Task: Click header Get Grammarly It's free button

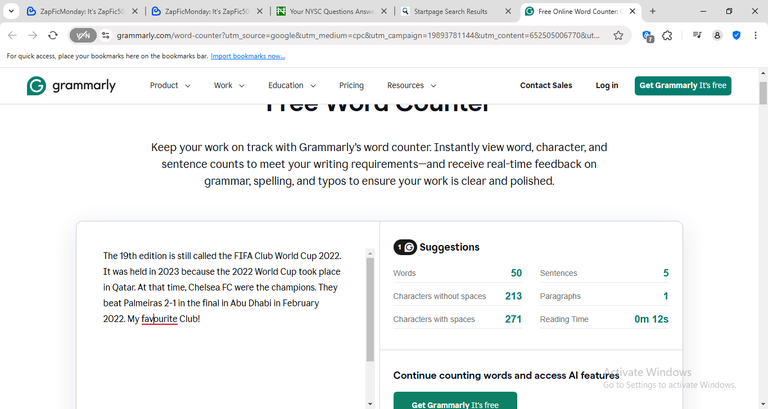Action: [683, 85]
